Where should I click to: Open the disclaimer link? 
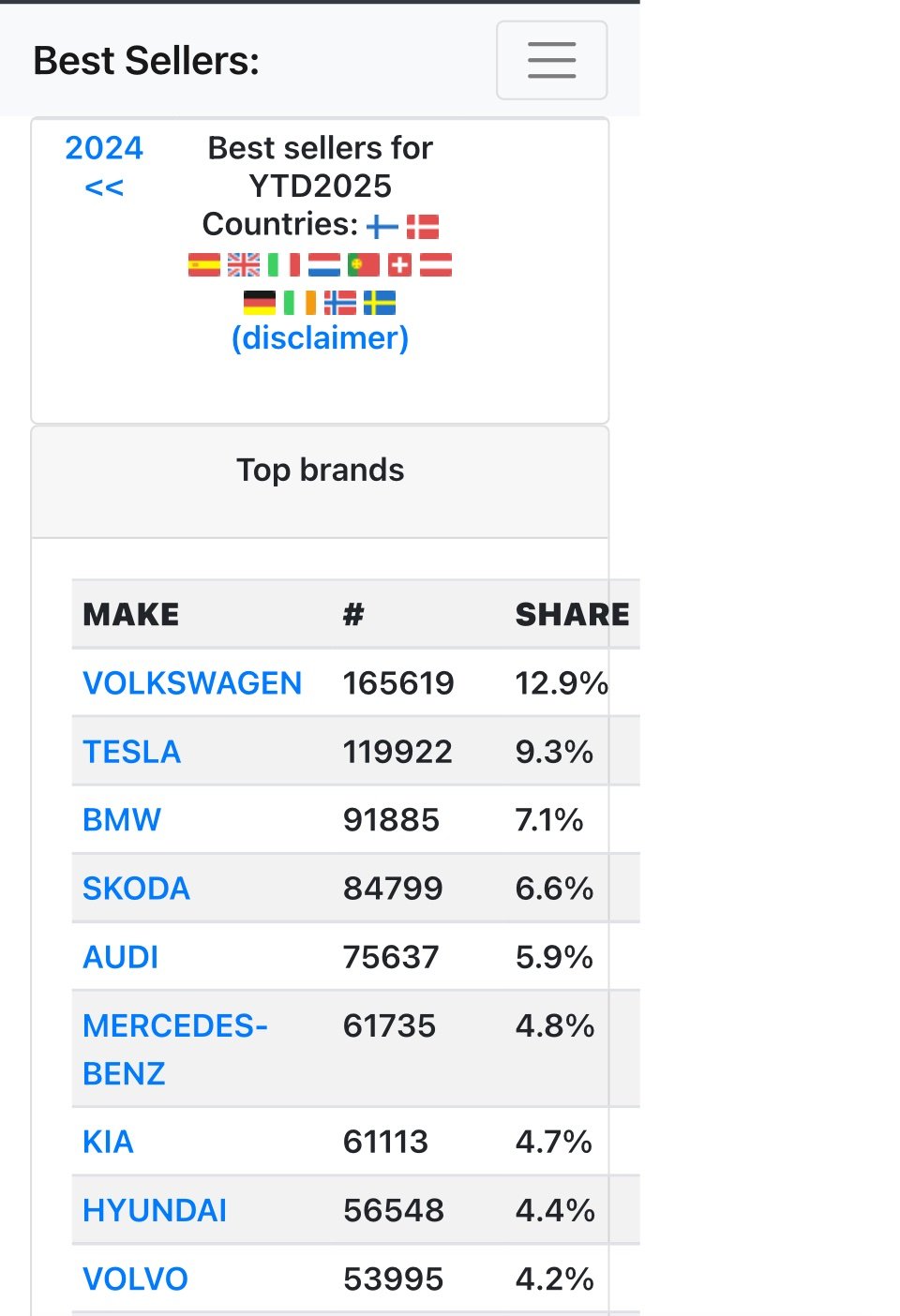tap(321, 337)
